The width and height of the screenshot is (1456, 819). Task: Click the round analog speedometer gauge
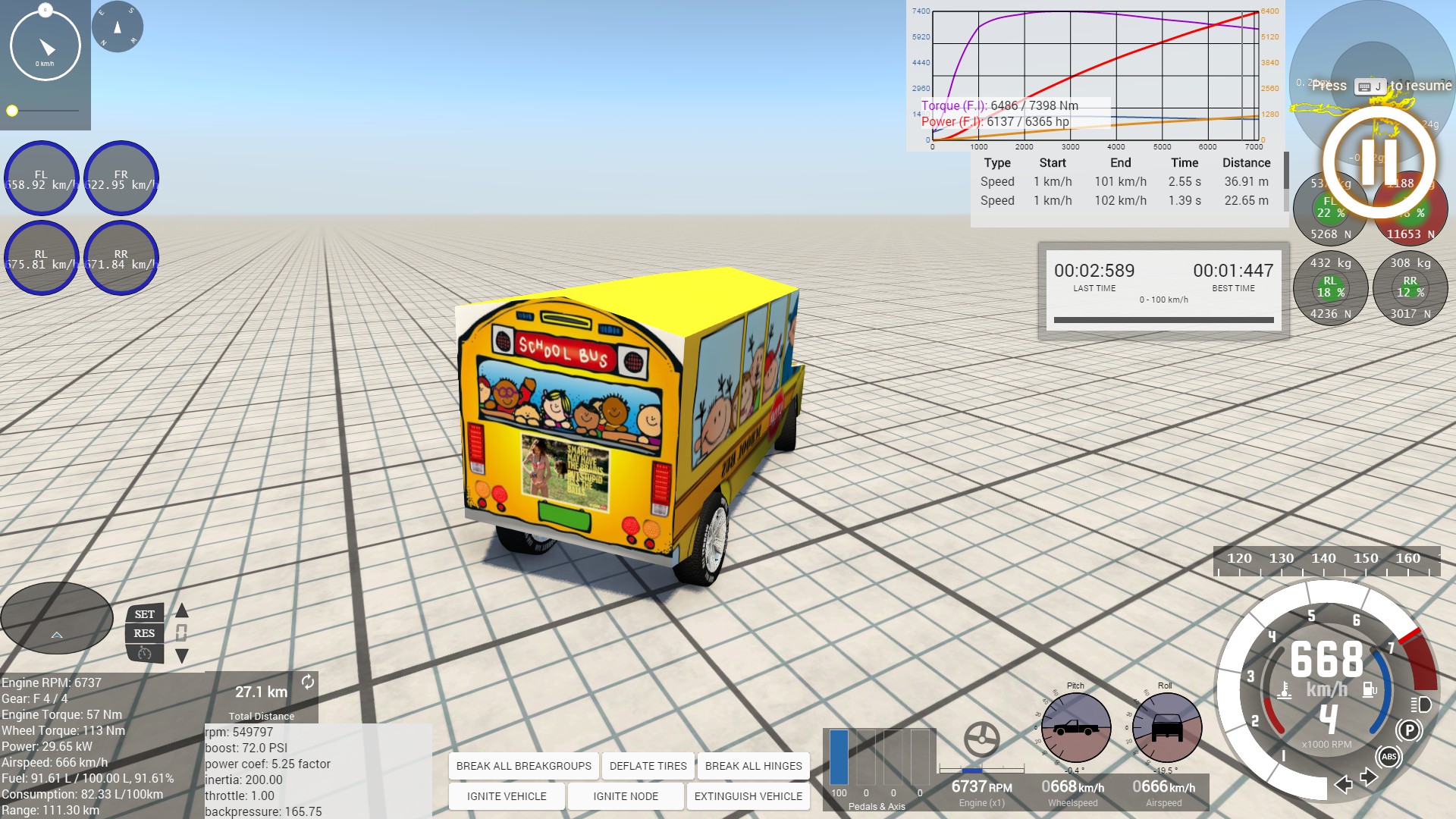click(45, 44)
